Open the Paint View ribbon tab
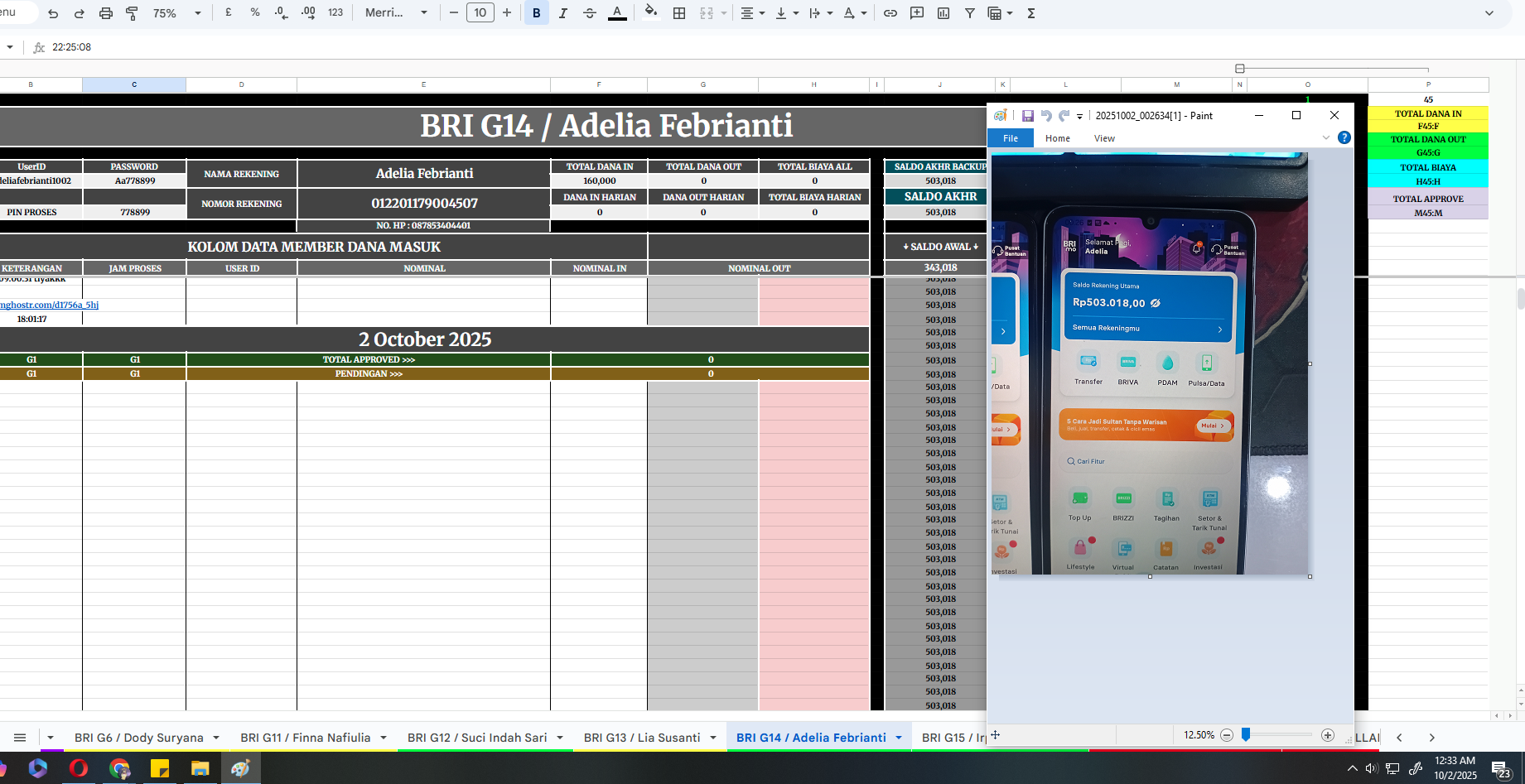This screenshot has height=784, width=1525. tap(1104, 138)
